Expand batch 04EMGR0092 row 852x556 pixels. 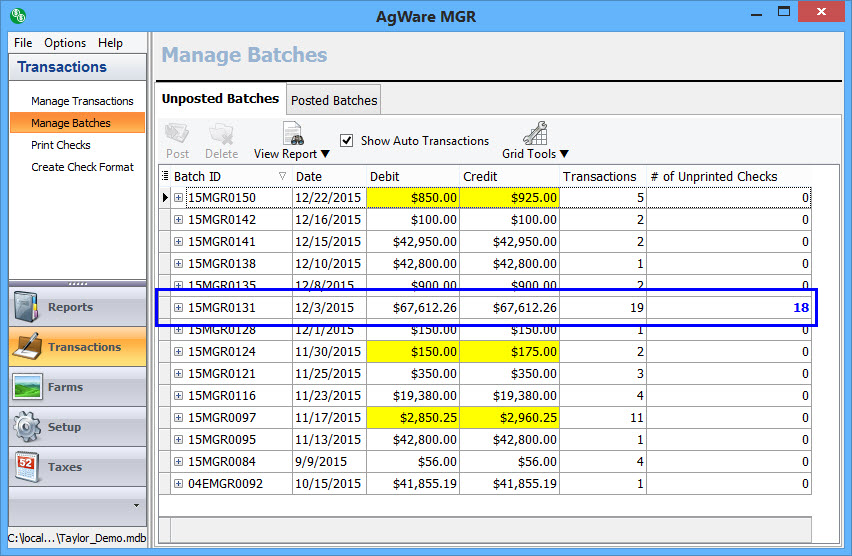point(179,484)
